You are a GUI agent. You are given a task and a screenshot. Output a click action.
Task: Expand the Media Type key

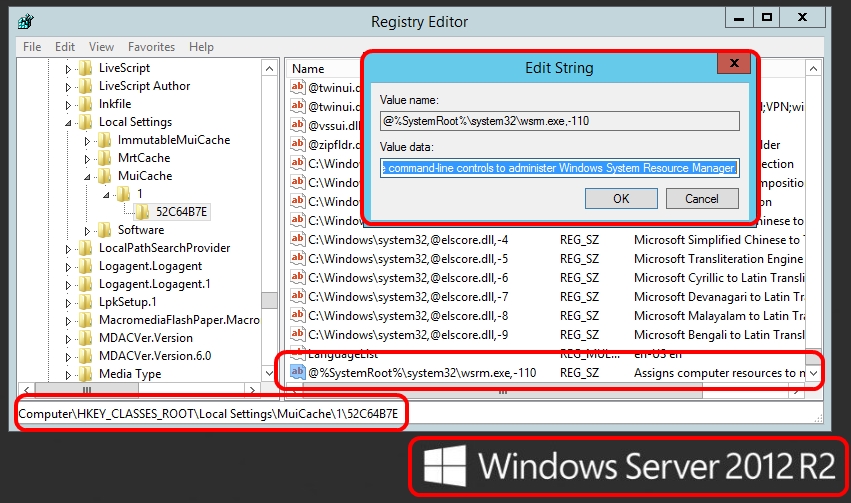(68, 374)
